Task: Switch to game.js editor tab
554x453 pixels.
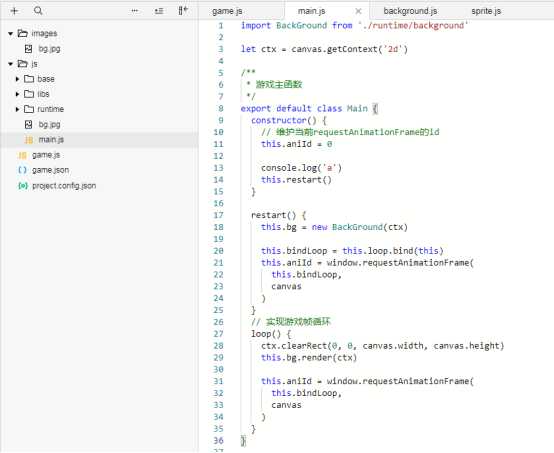Action: click(227, 11)
